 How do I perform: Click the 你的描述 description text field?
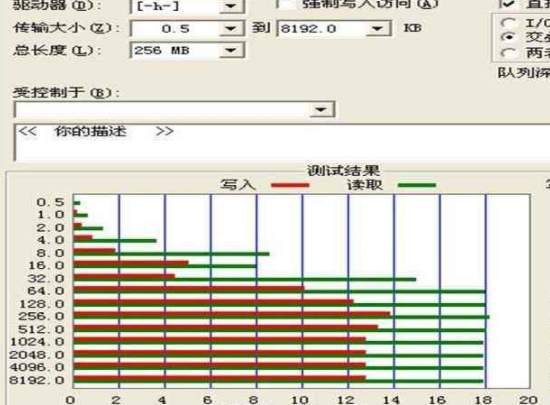[282, 142]
